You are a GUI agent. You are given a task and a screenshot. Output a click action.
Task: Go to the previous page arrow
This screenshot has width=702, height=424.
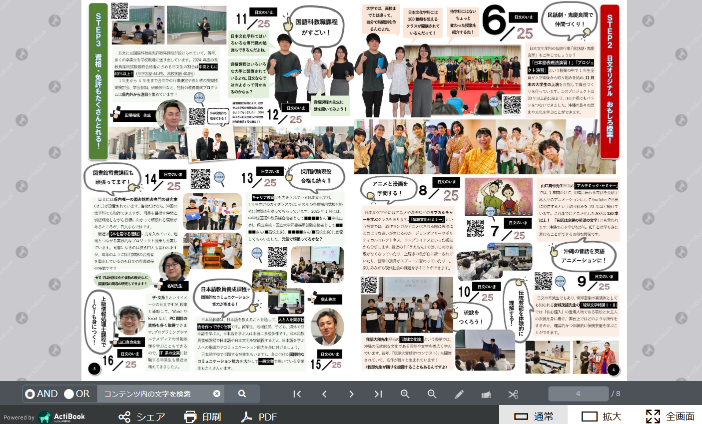(324, 394)
